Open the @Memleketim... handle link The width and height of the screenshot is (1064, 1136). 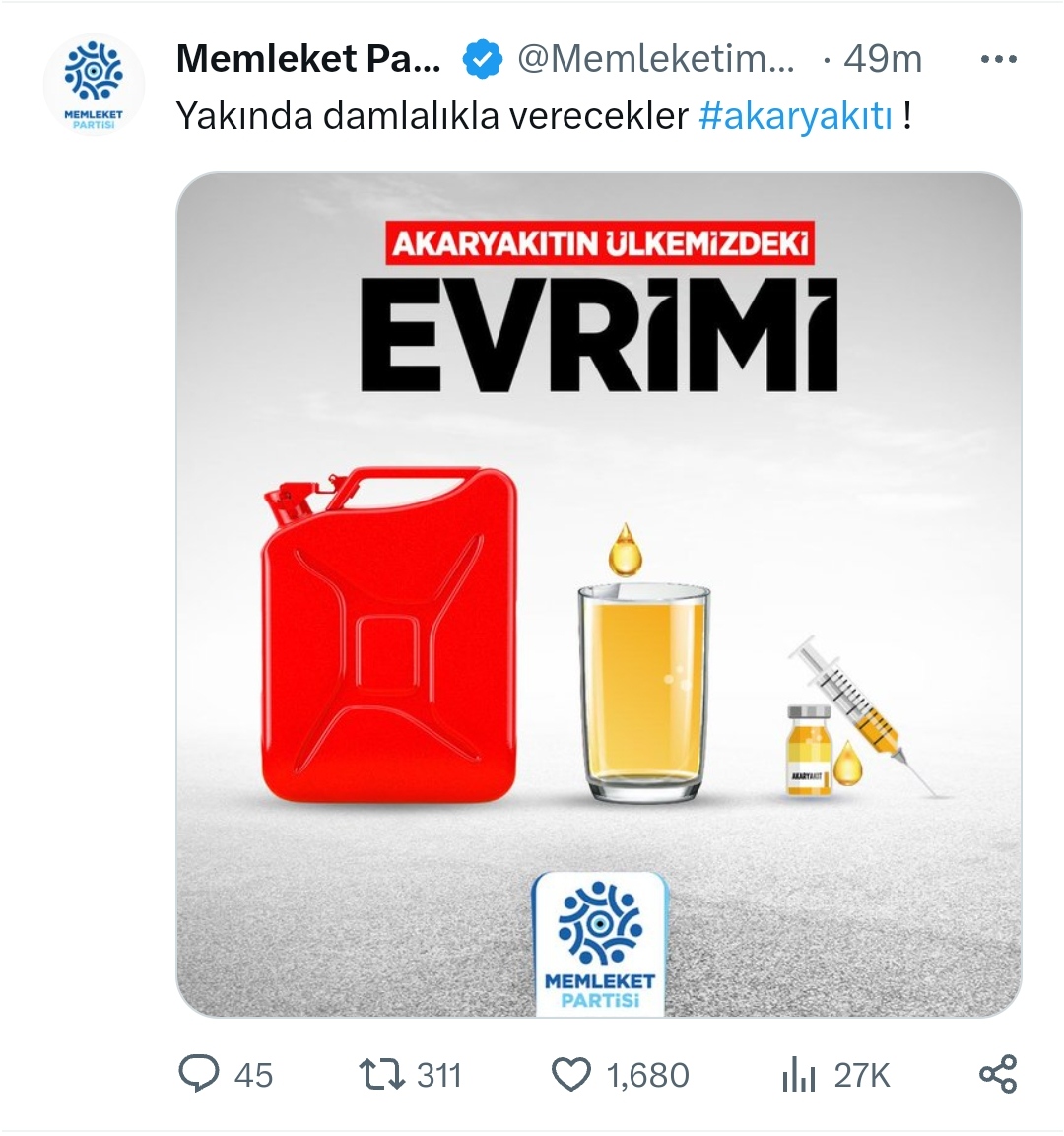(x=655, y=59)
